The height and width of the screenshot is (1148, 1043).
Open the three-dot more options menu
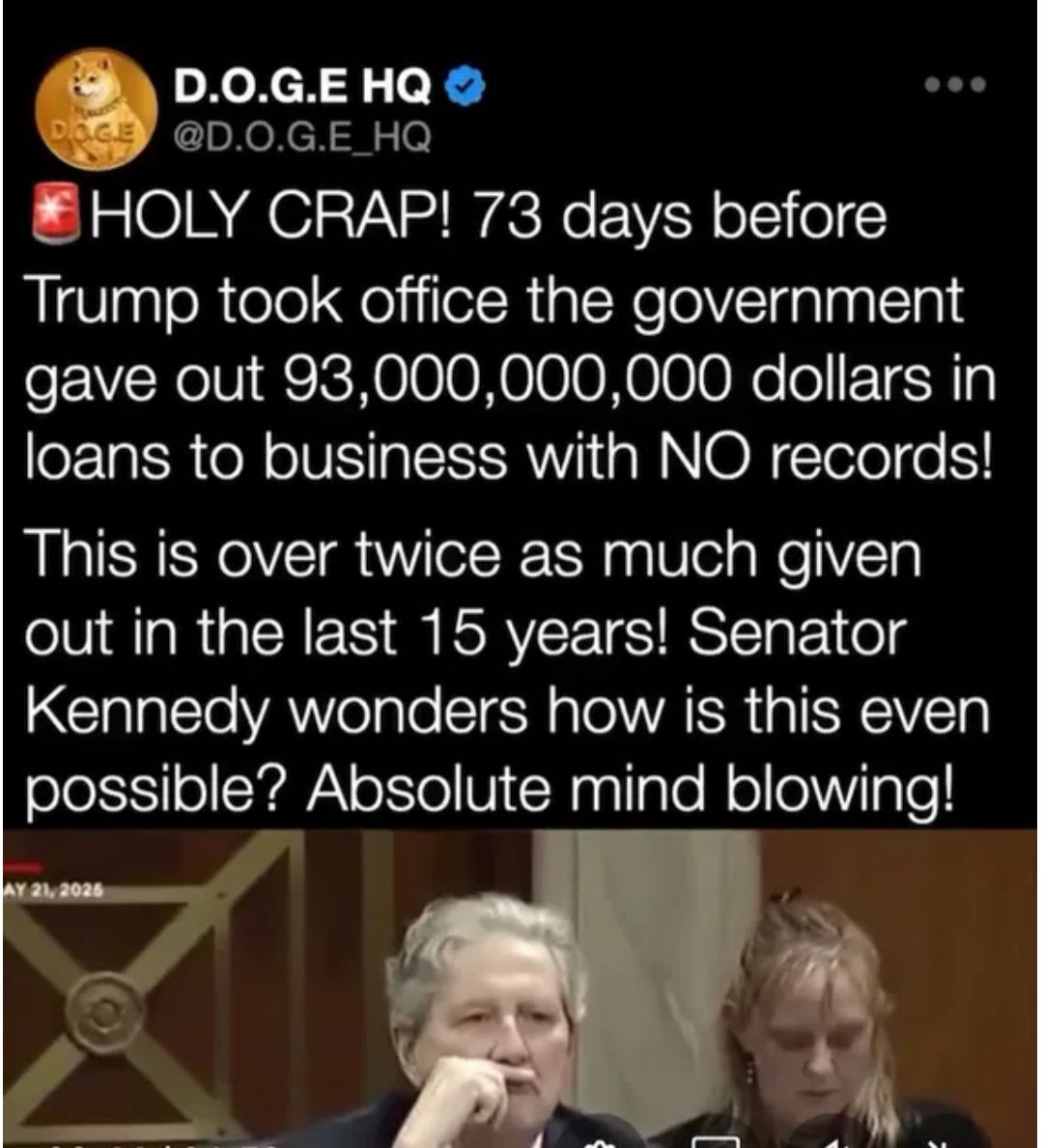pyautogui.click(x=954, y=84)
